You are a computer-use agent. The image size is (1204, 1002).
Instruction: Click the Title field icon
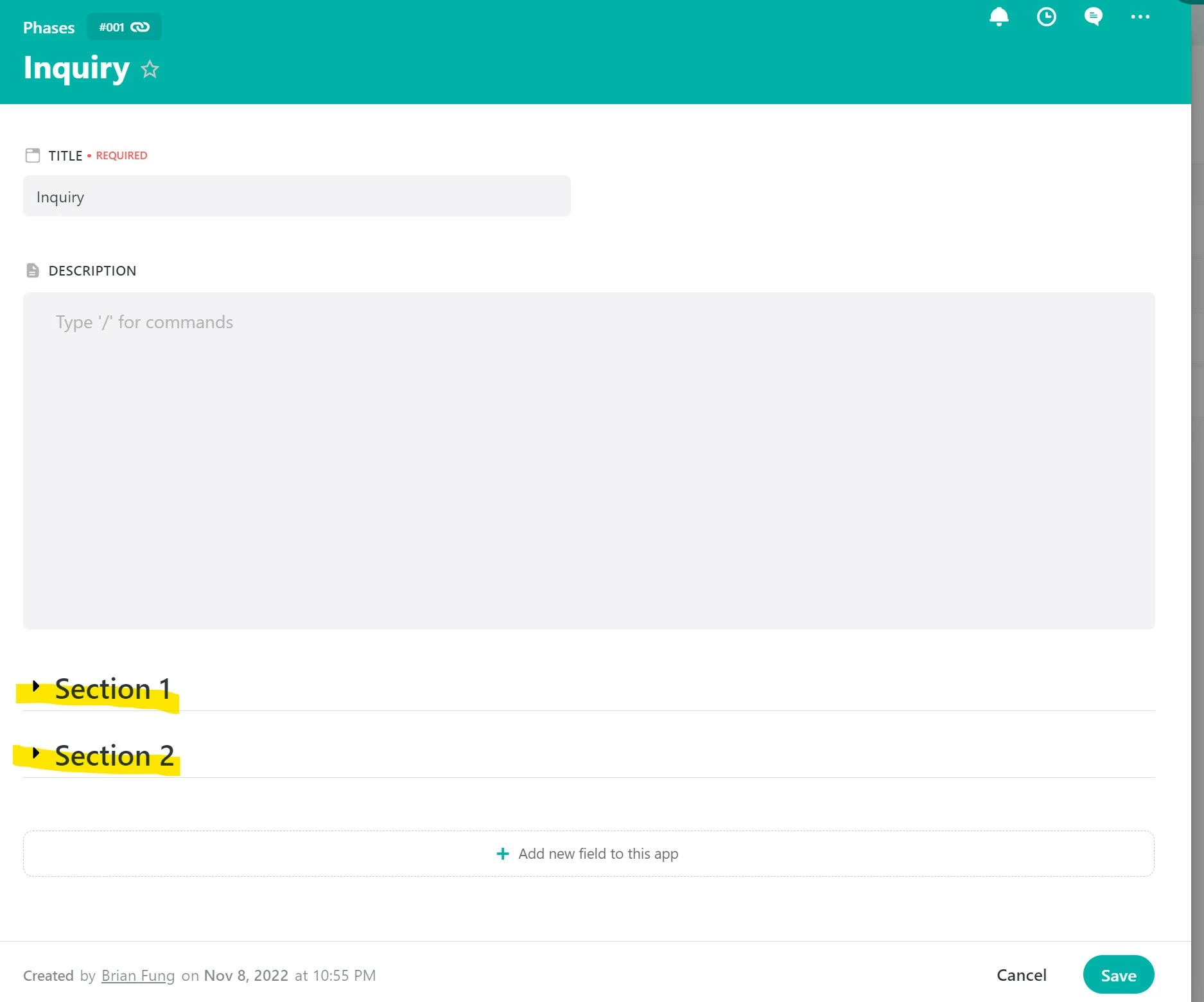pyautogui.click(x=33, y=155)
